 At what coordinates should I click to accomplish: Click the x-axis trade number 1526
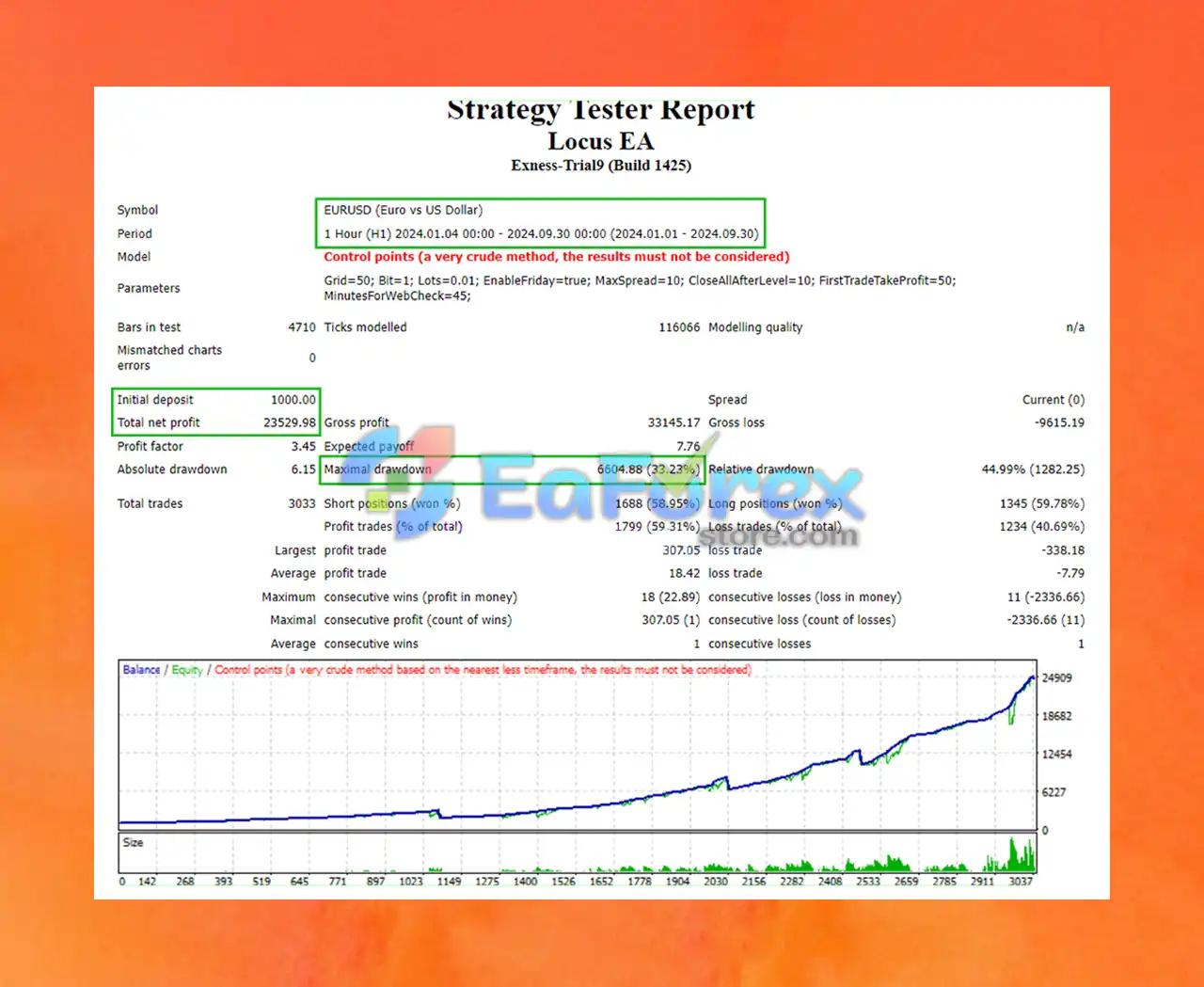(x=563, y=882)
